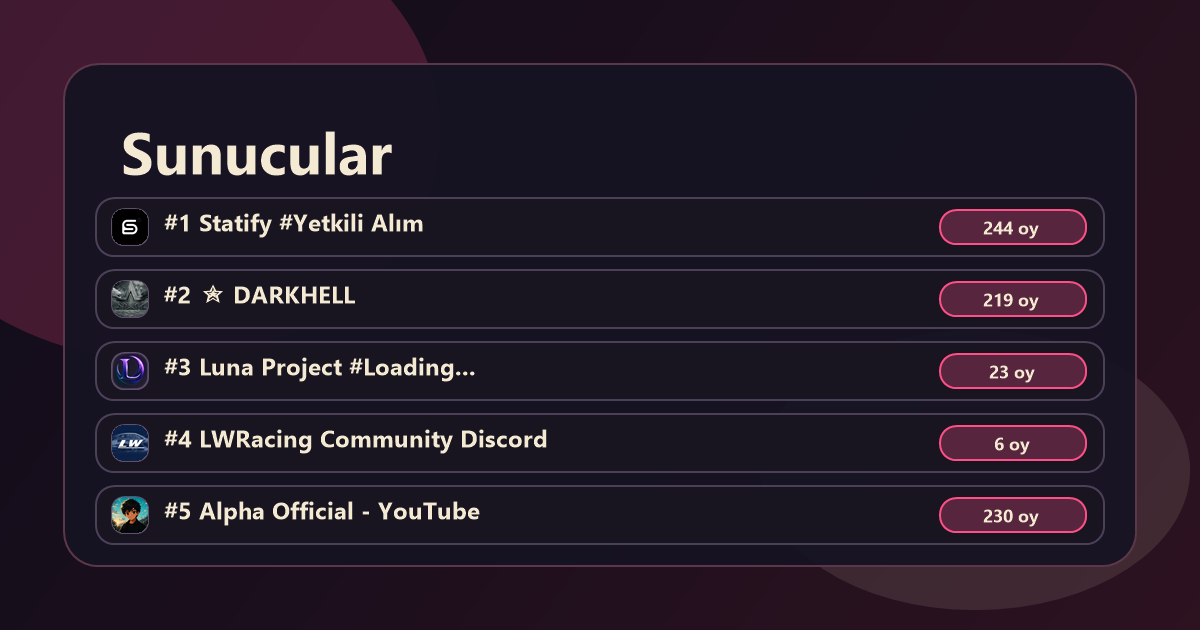1200x630 pixels.
Task: Select the 219 oy vote badge
Action: coord(1013,299)
